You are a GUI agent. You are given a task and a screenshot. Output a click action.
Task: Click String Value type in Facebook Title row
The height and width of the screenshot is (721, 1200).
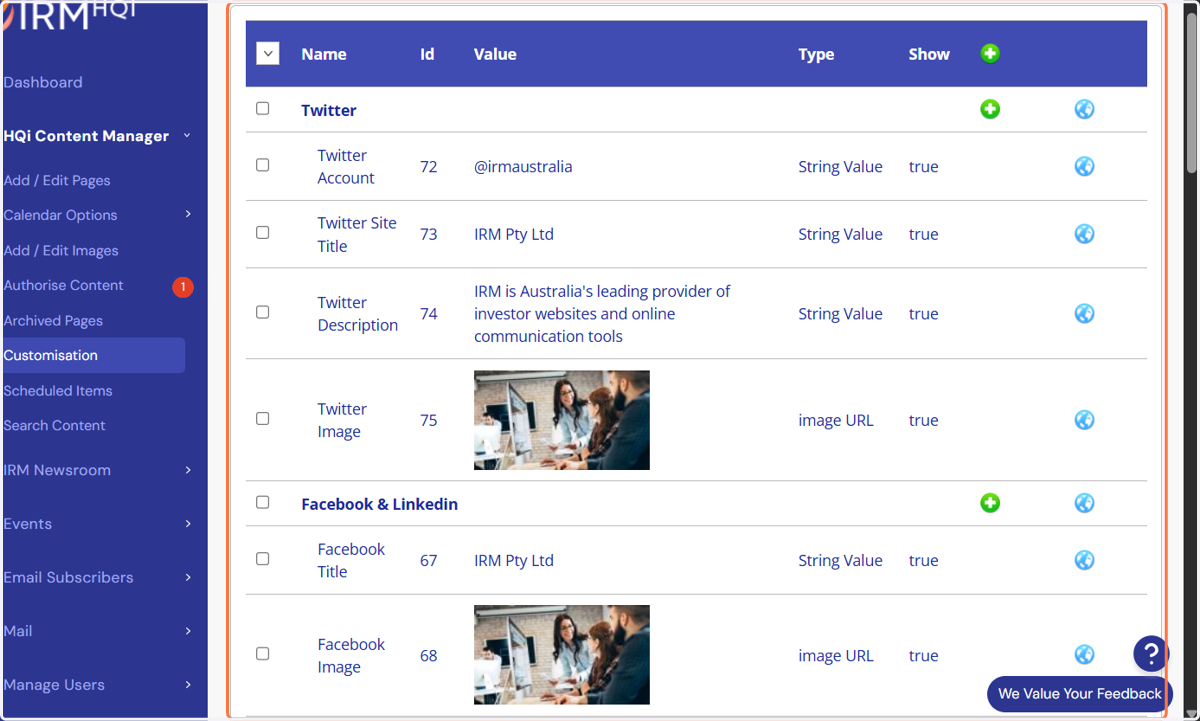click(x=840, y=560)
